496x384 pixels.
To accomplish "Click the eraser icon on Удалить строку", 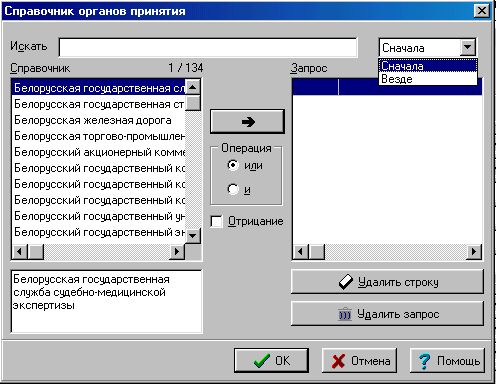I will tap(346, 282).
